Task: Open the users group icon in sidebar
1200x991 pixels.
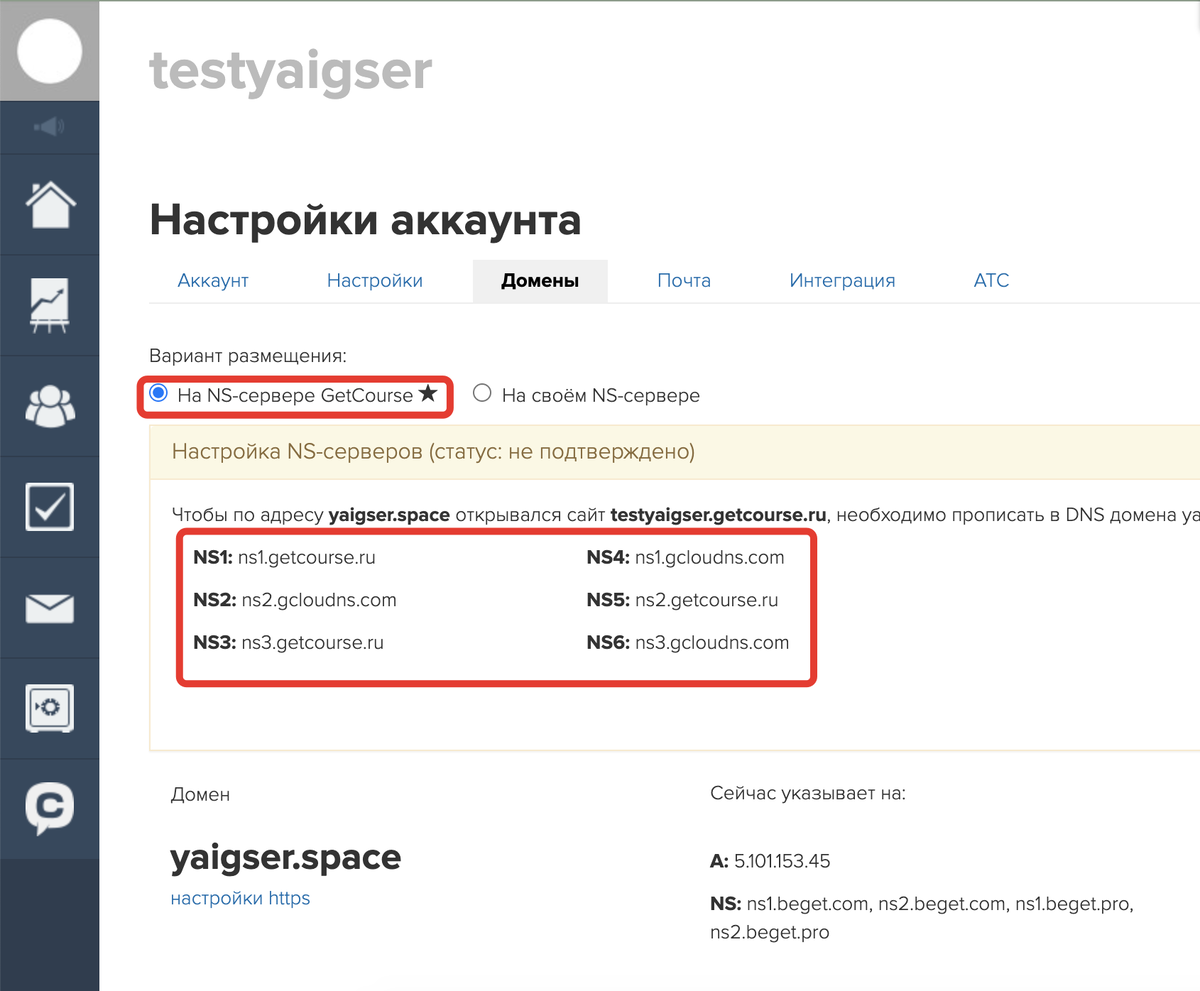Action: (49, 407)
